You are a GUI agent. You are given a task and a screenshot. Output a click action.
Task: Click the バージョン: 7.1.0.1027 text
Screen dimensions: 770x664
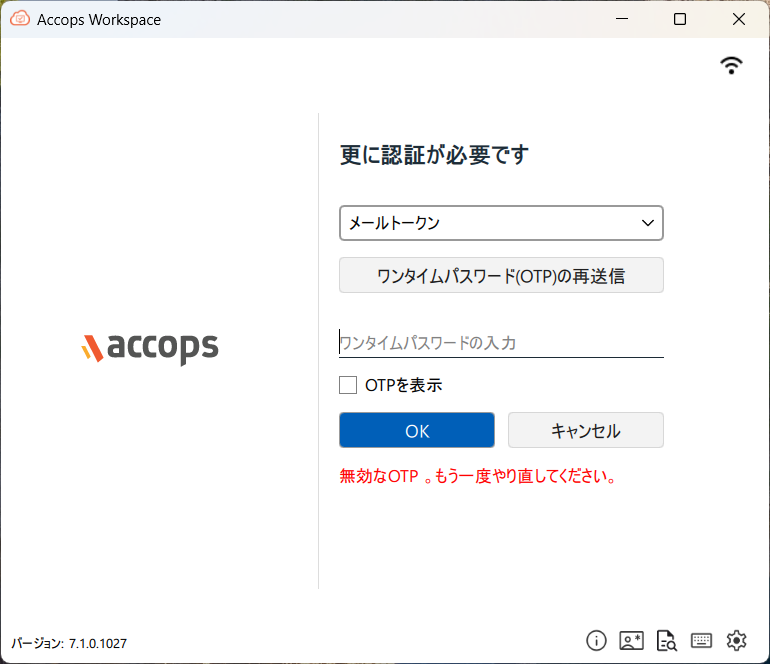[x=69, y=643]
